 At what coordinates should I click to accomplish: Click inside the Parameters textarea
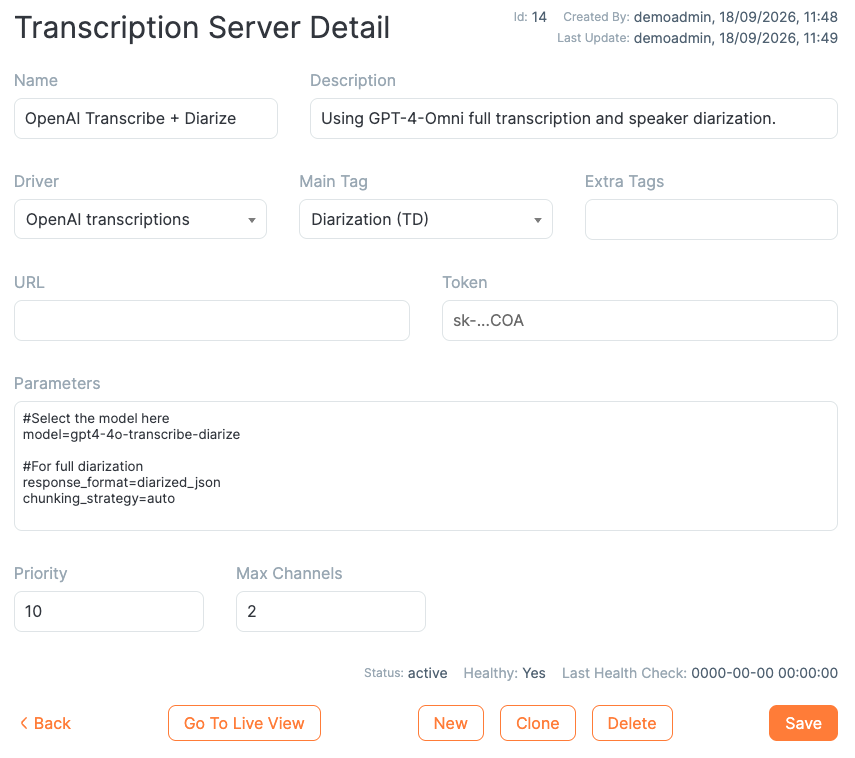(x=426, y=466)
